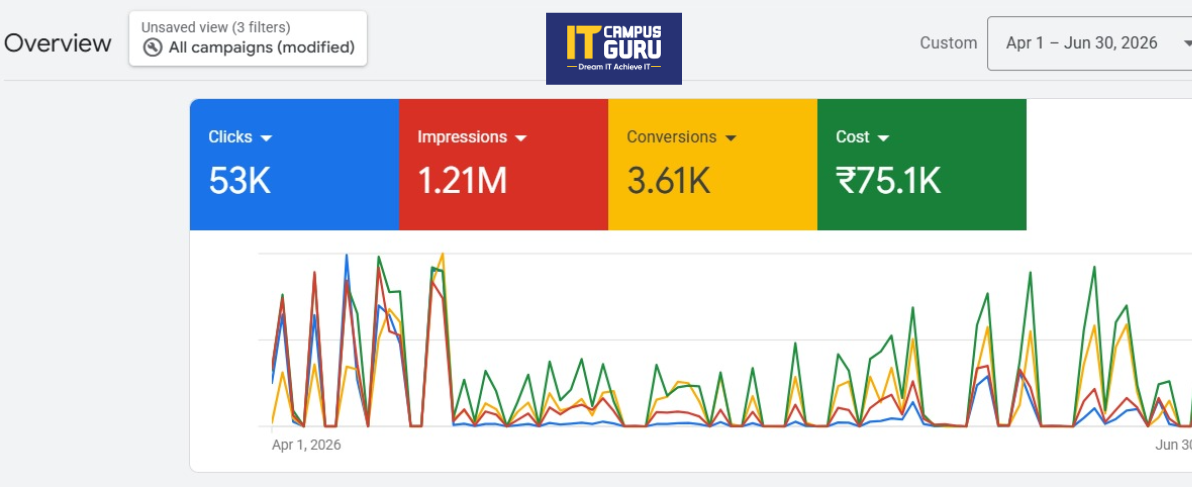Click the Overview page heading
Viewport: 1192px width, 487px height.
coord(58,43)
